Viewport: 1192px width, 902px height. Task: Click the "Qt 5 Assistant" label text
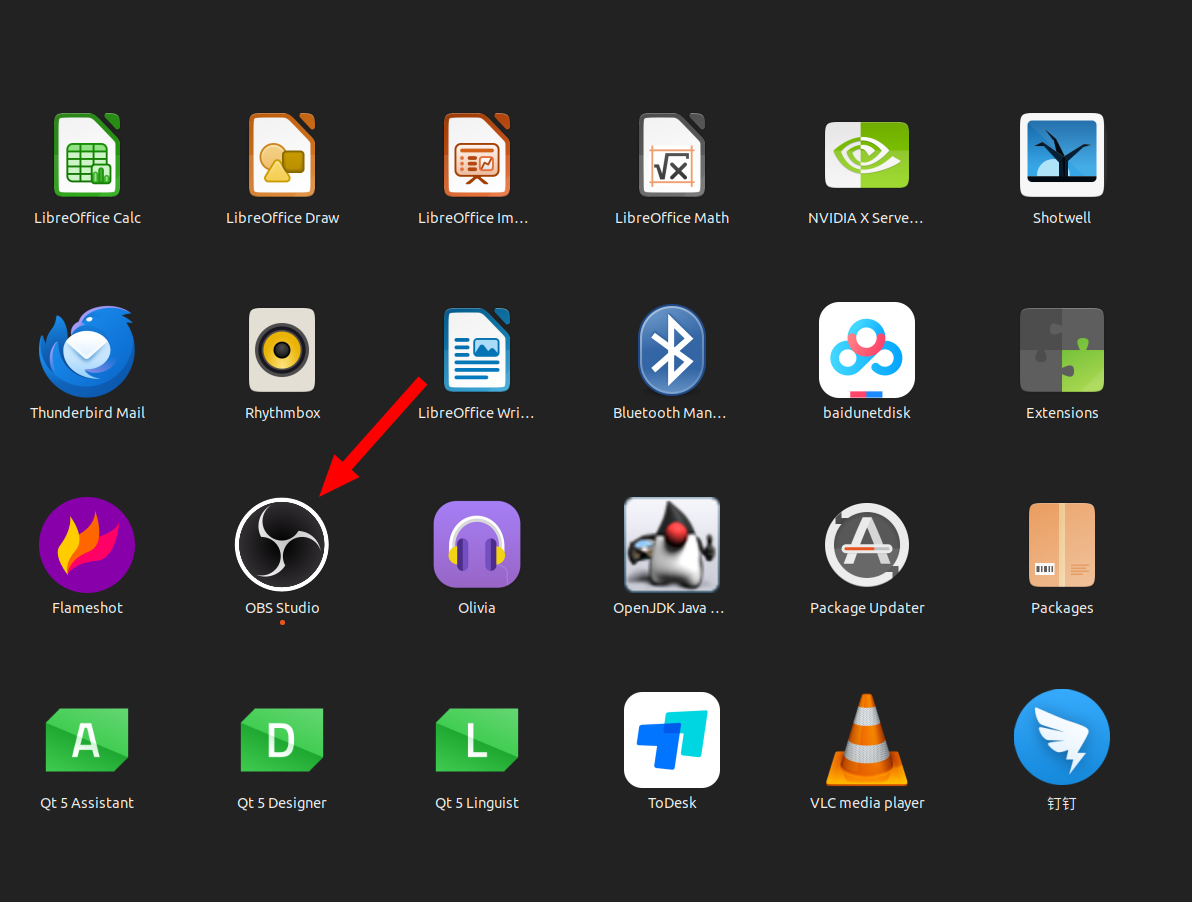click(x=87, y=803)
